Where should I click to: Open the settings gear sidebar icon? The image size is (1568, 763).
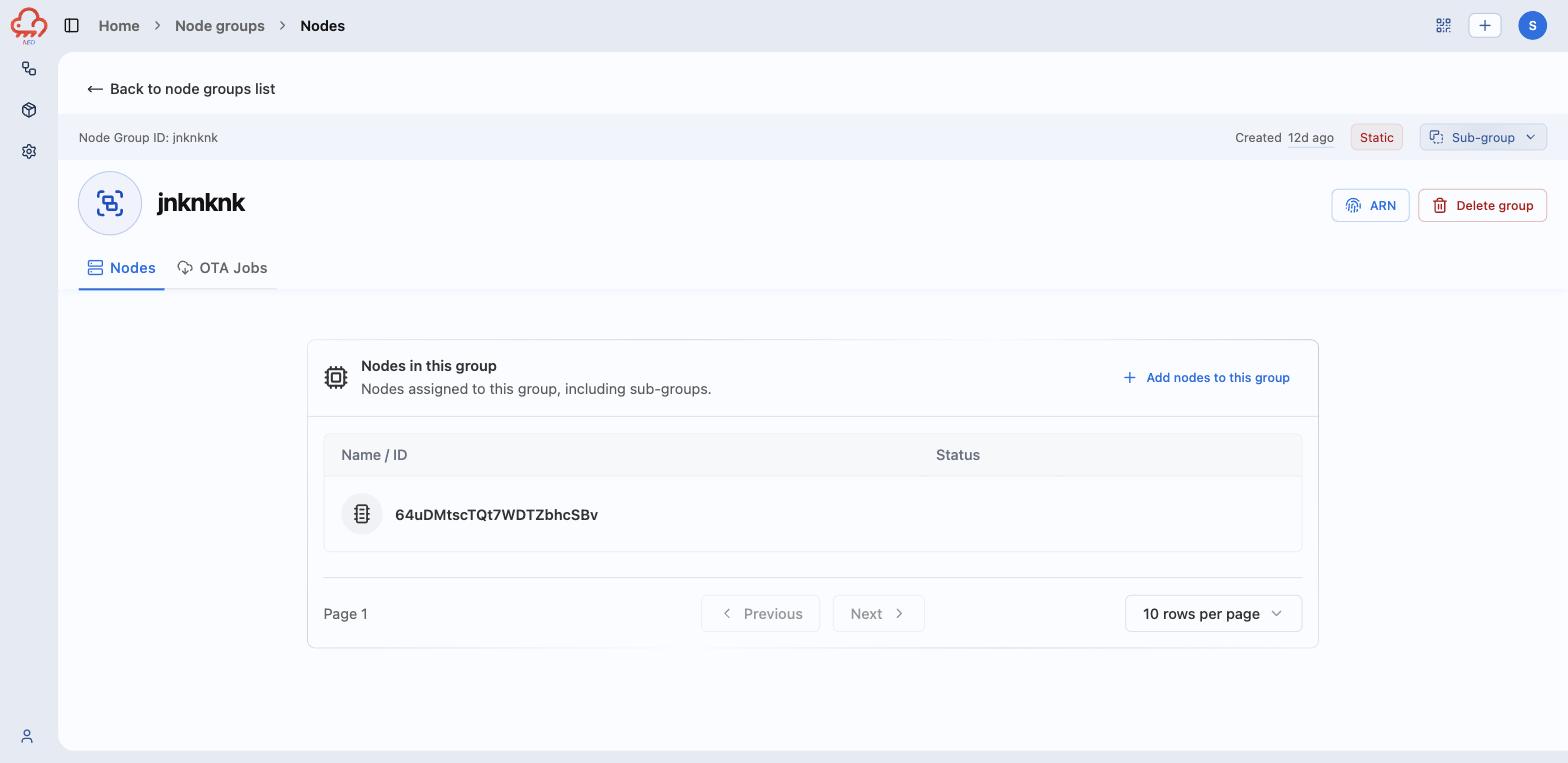(x=29, y=152)
